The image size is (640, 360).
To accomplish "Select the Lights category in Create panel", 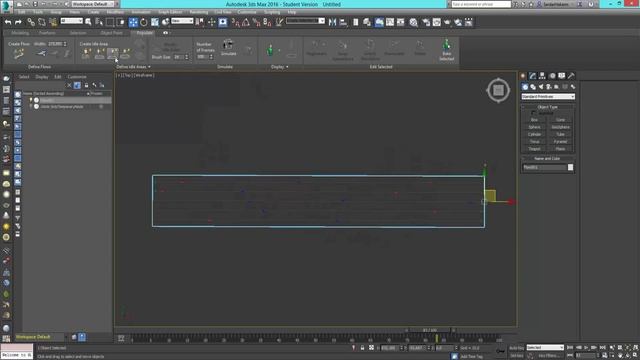I will [541, 87].
